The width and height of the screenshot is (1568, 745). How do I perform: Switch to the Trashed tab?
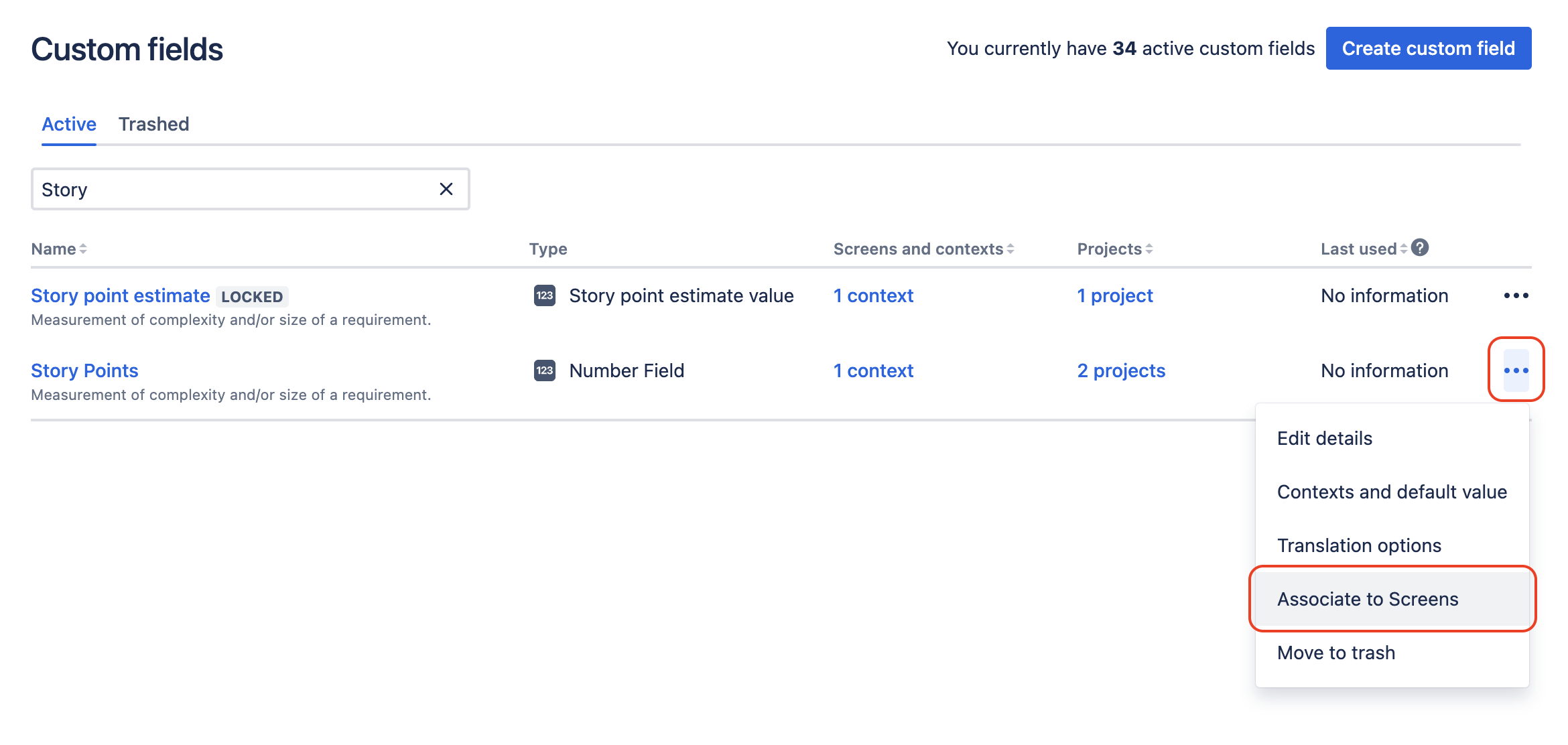(154, 125)
